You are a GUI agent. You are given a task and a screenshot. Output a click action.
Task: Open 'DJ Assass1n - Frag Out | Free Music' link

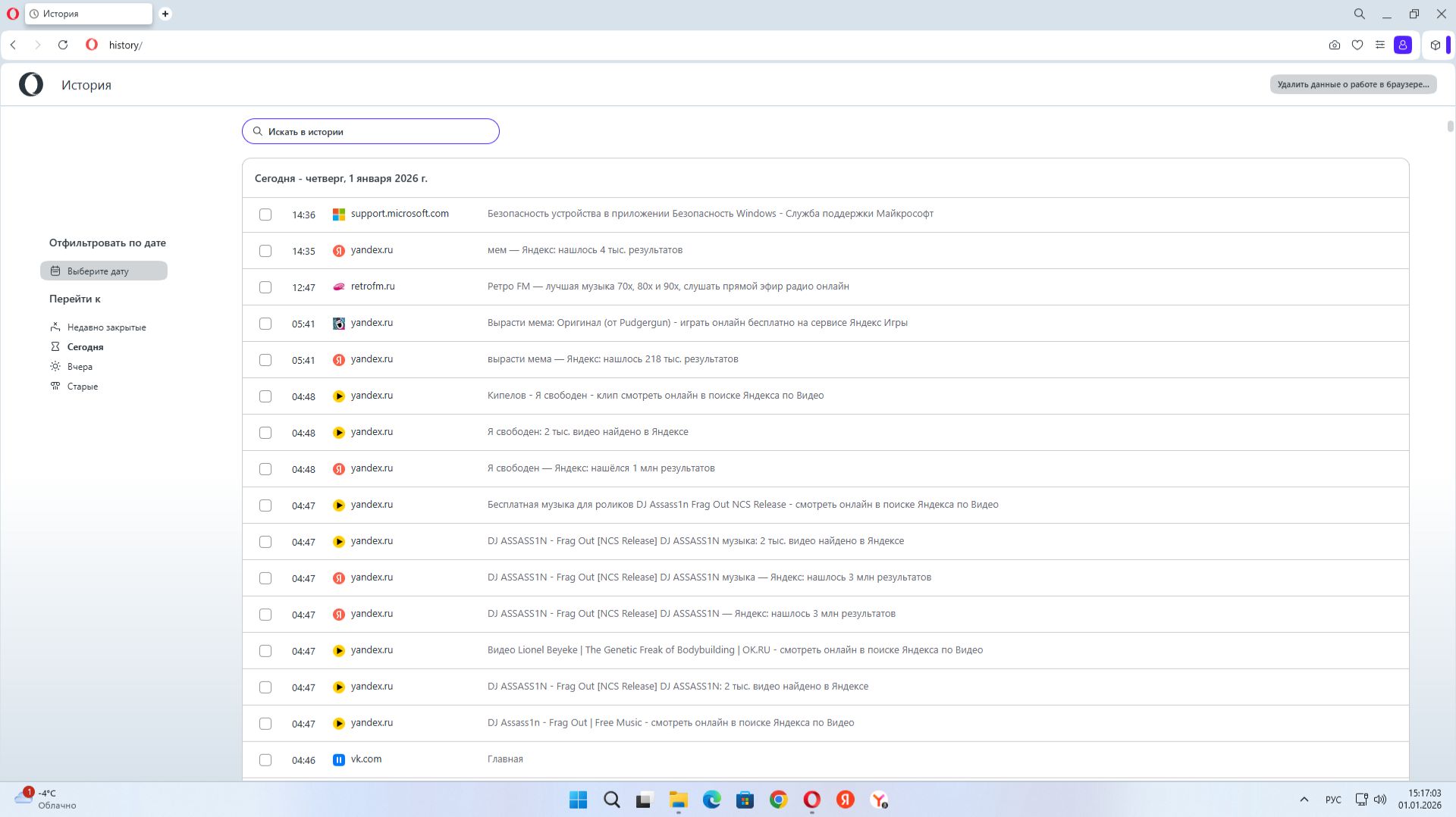670,723
